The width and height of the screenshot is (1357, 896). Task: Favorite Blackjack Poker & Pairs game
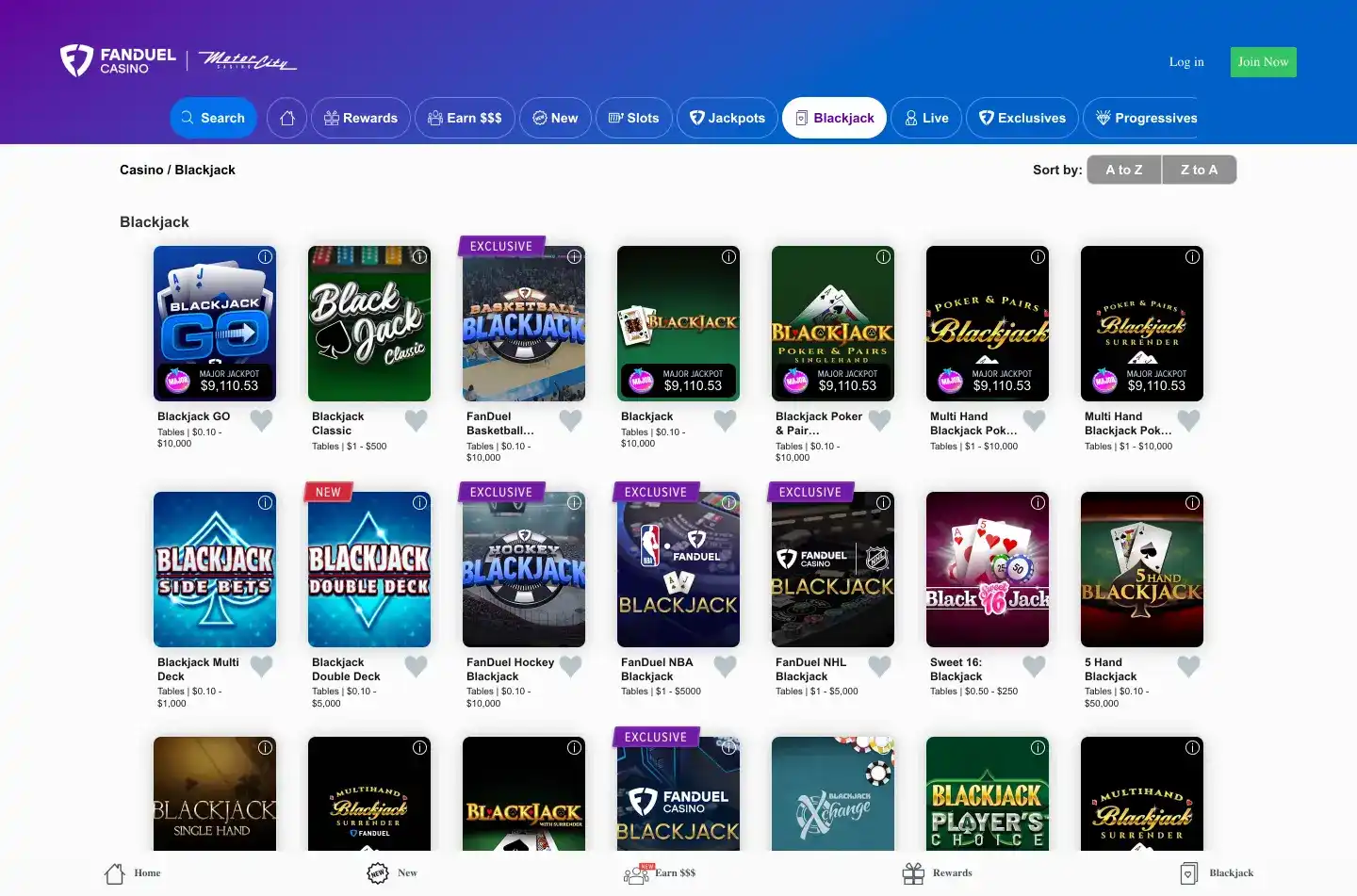(879, 420)
